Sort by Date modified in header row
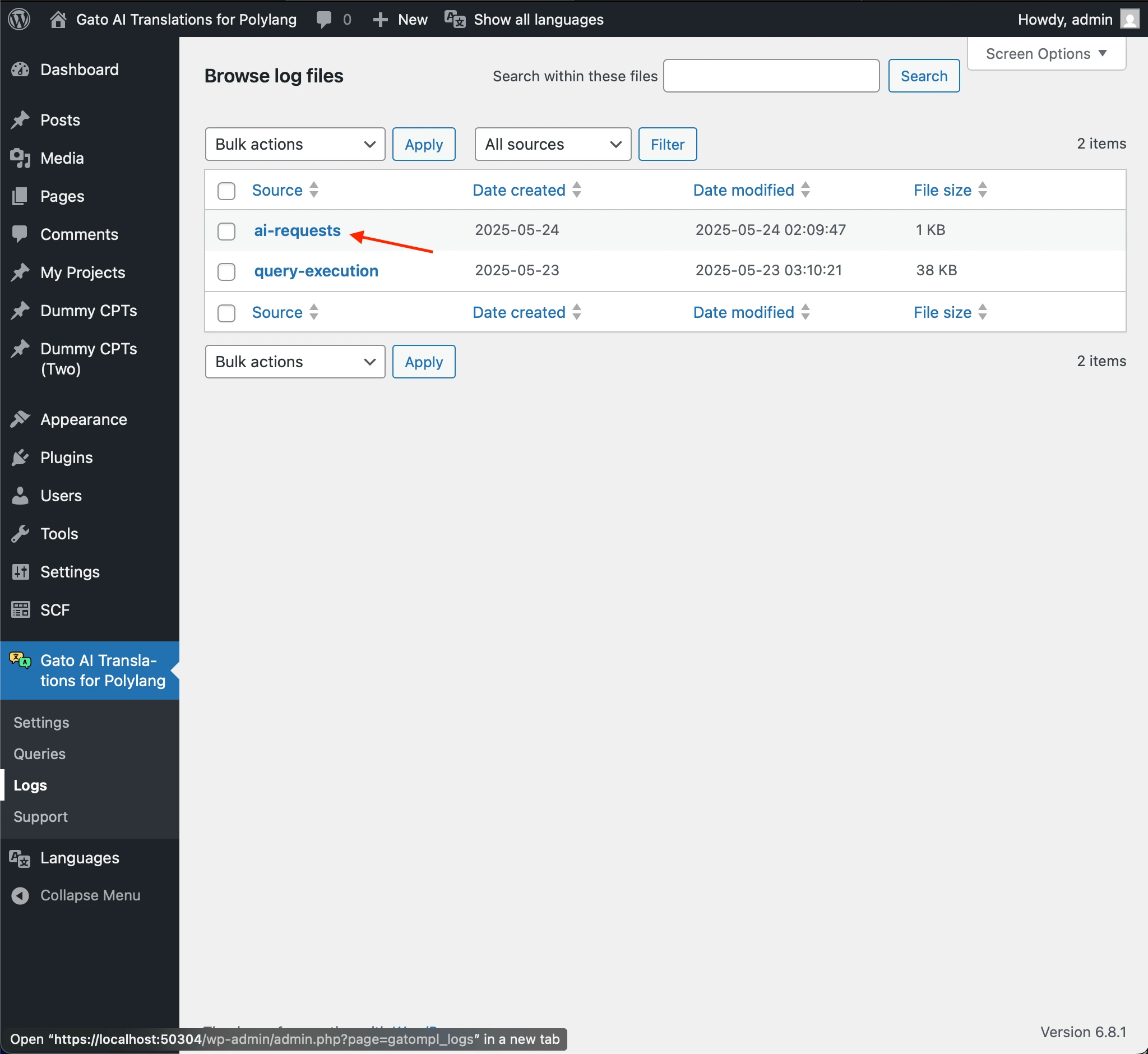1148x1054 pixels. 751,190
